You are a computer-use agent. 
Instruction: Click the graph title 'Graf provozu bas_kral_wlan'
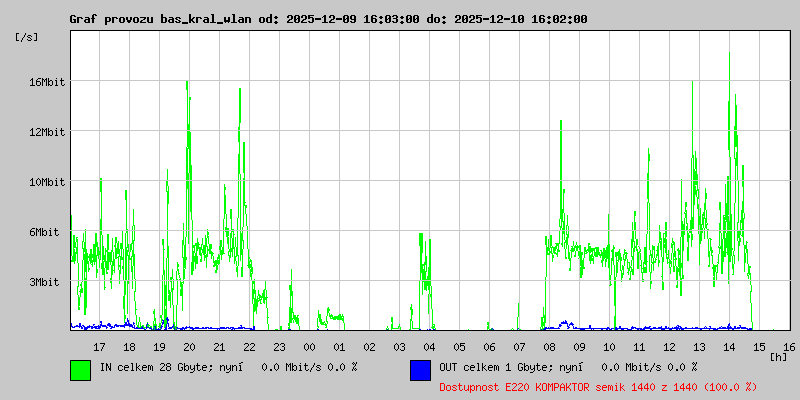[160, 19]
